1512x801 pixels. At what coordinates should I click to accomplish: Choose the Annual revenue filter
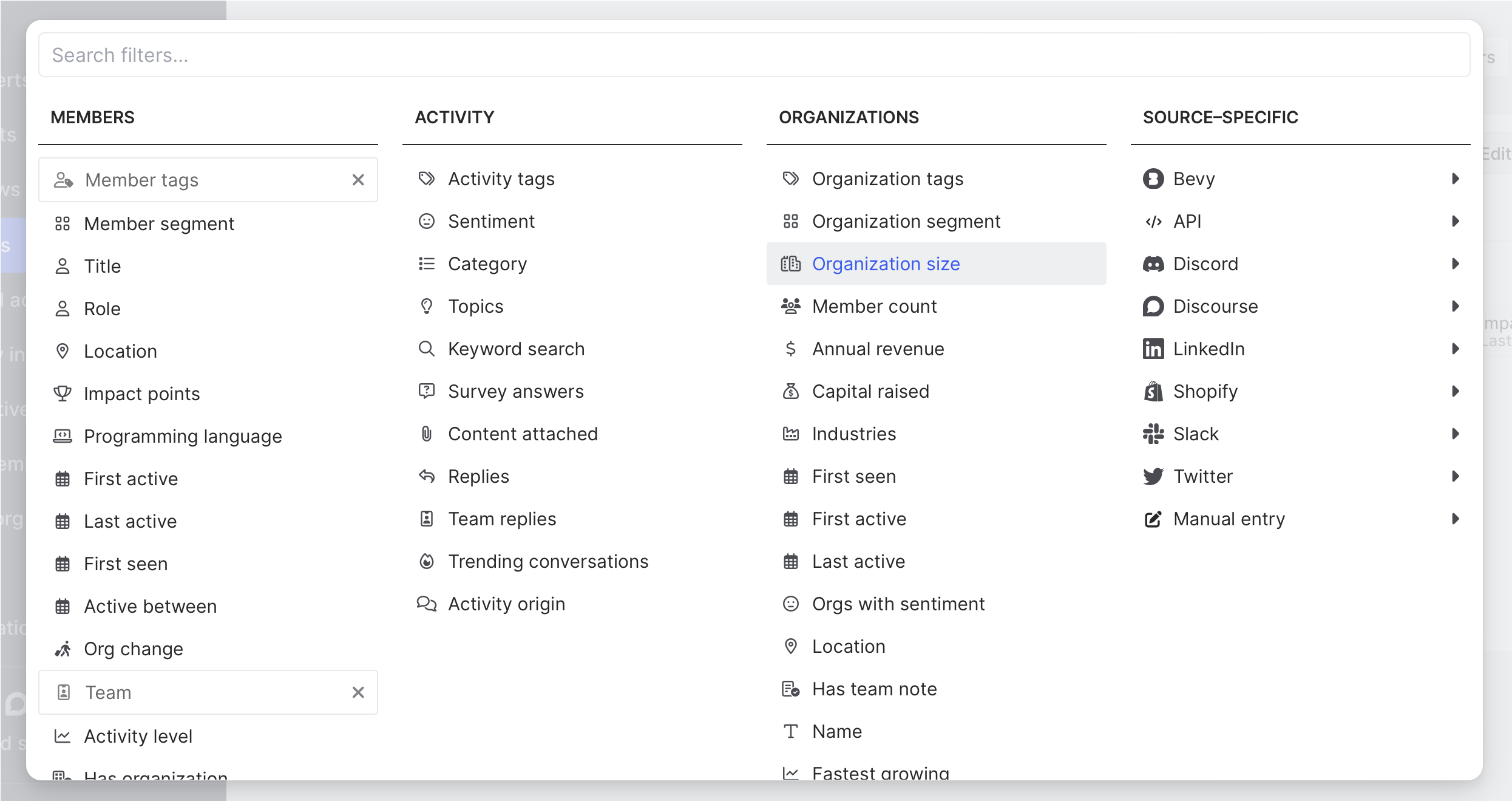878,349
